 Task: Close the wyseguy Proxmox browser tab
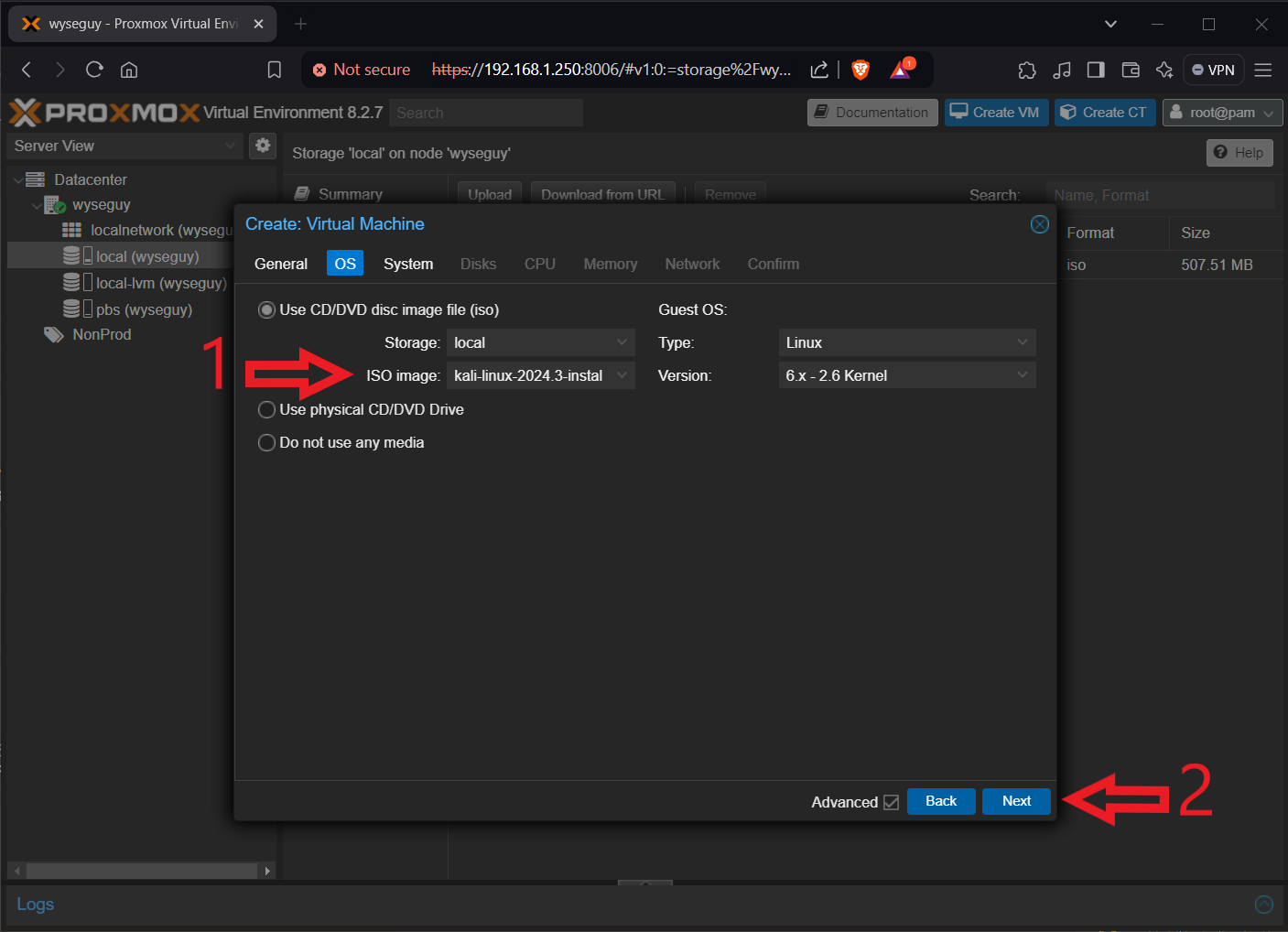[258, 24]
